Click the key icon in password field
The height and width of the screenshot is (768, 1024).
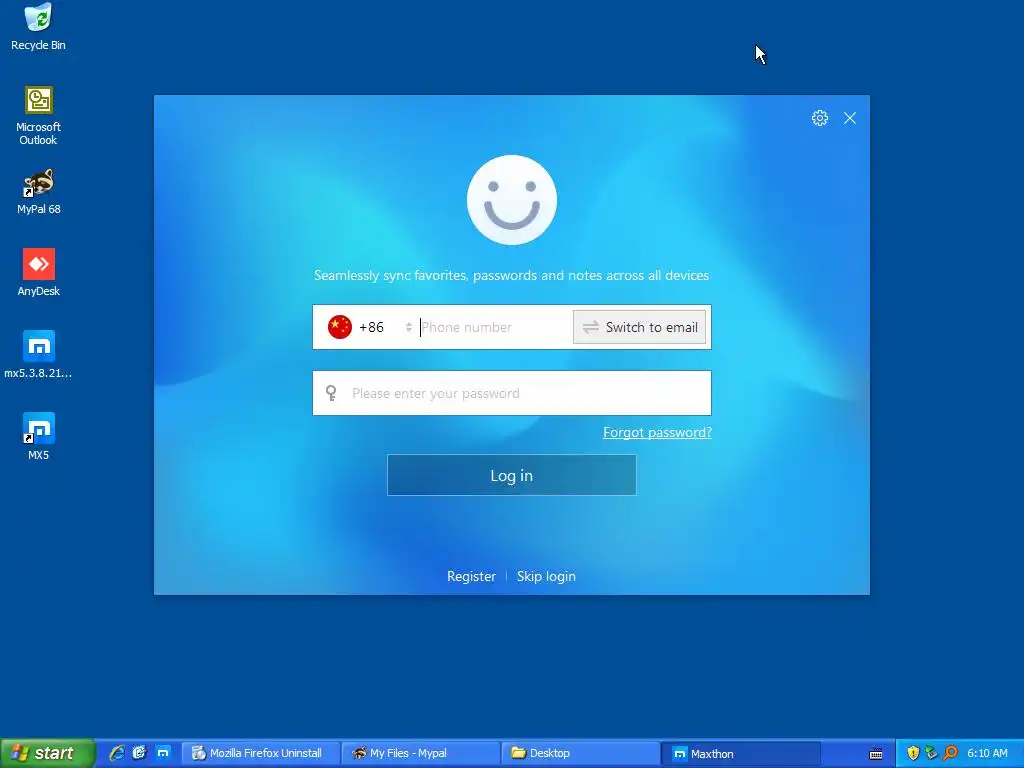click(x=331, y=393)
